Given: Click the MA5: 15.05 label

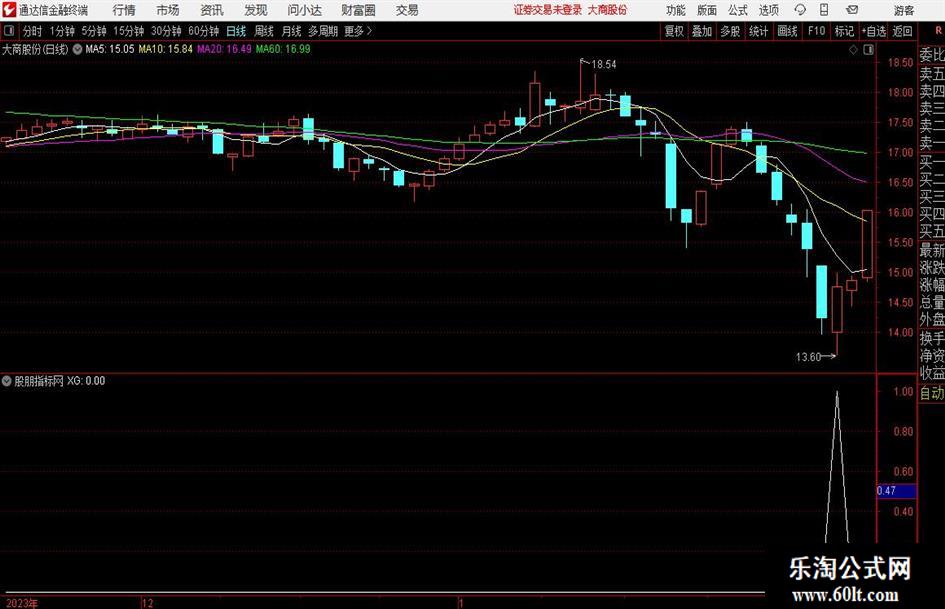Looking at the screenshot, I should (x=110, y=49).
